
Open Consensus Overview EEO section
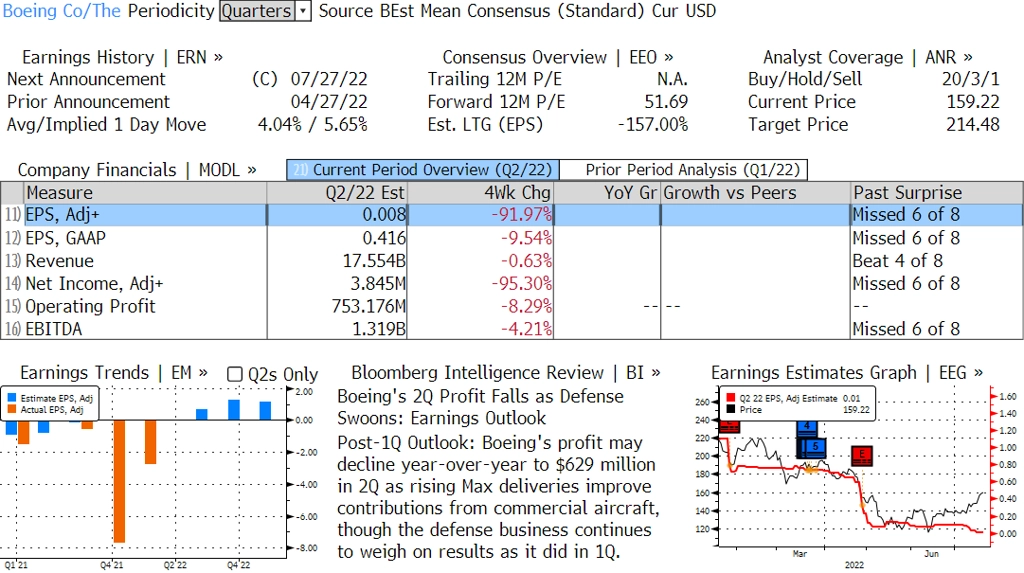tap(558, 57)
